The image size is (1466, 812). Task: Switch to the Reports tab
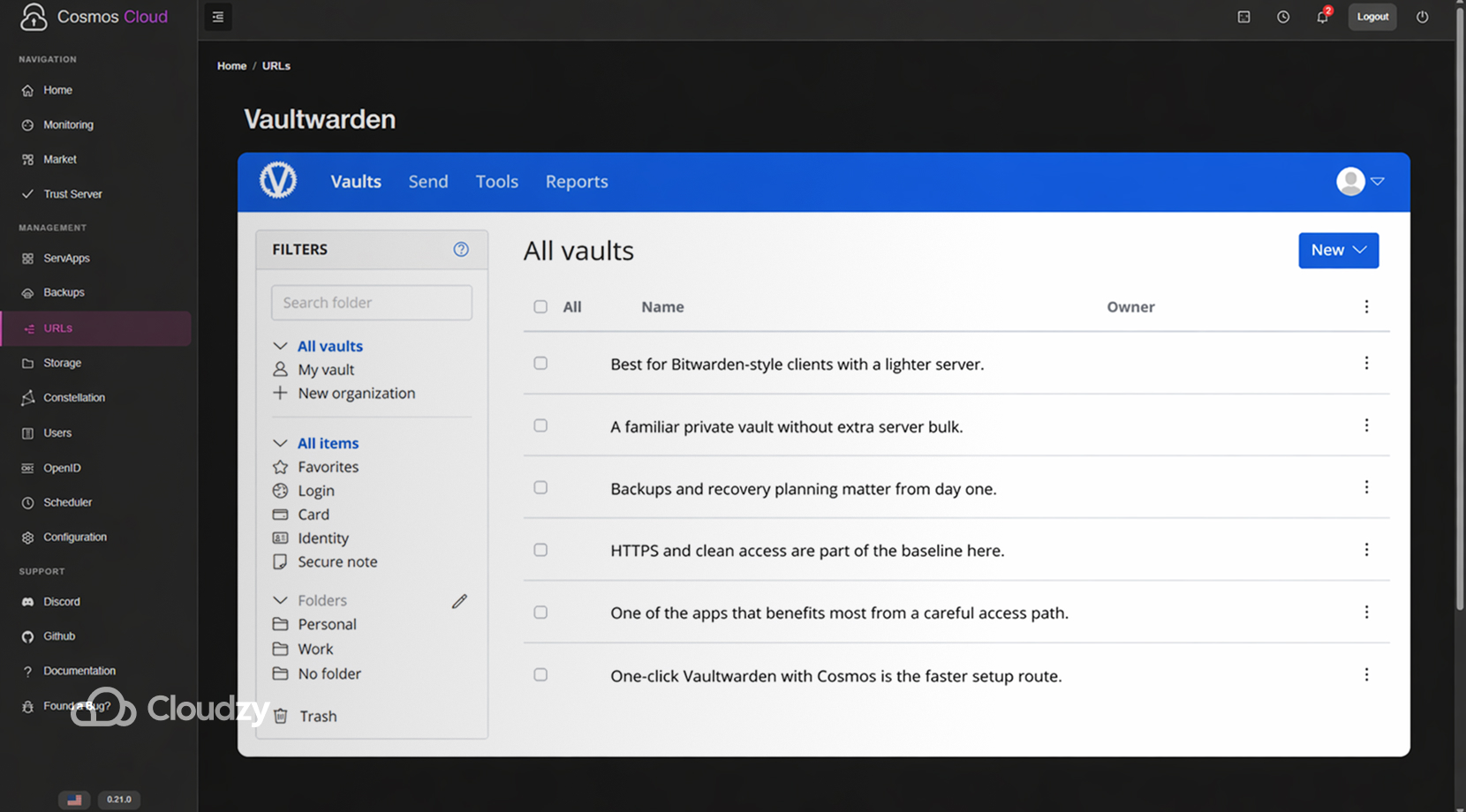coord(576,181)
